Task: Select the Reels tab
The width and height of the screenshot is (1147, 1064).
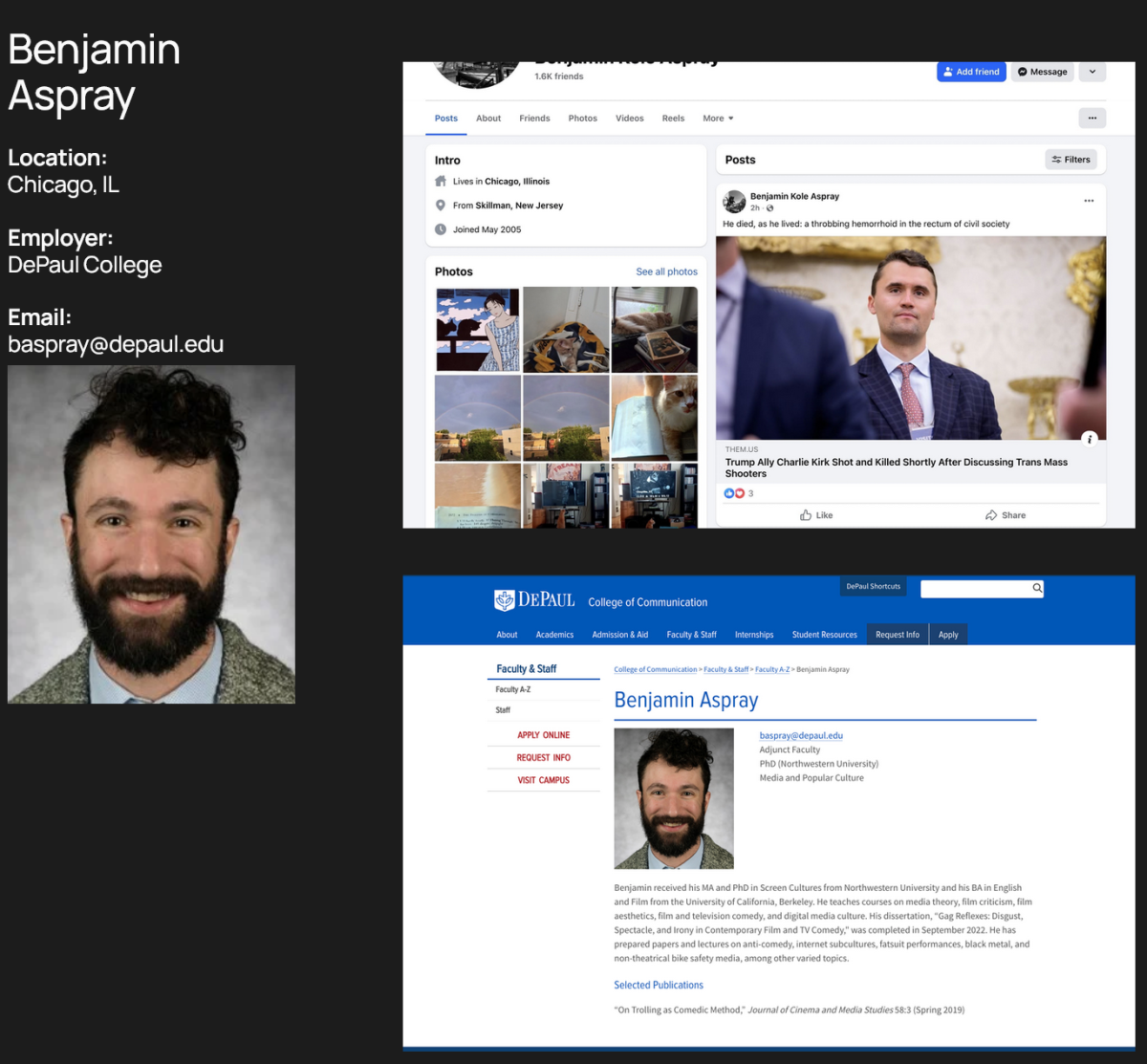Action: click(x=674, y=119)
